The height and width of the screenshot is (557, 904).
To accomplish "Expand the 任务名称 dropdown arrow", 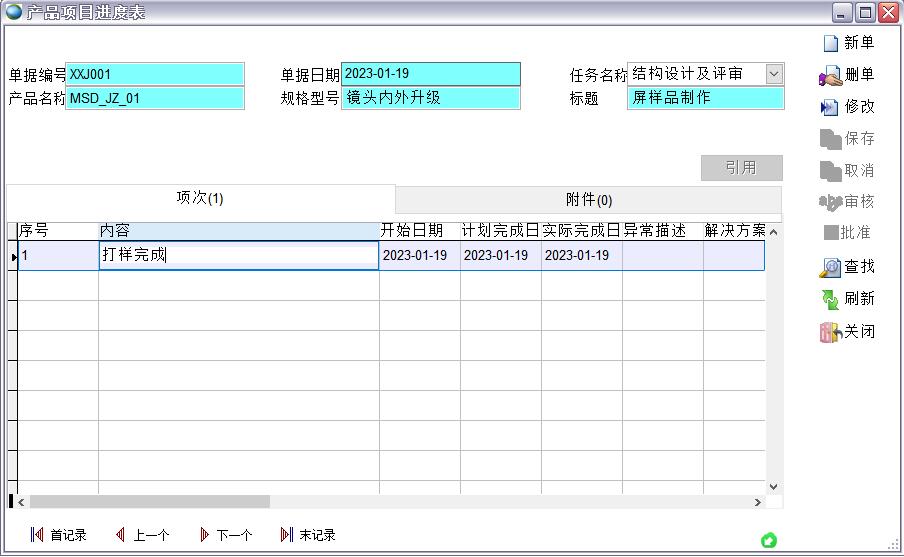I will coord(774,74).
